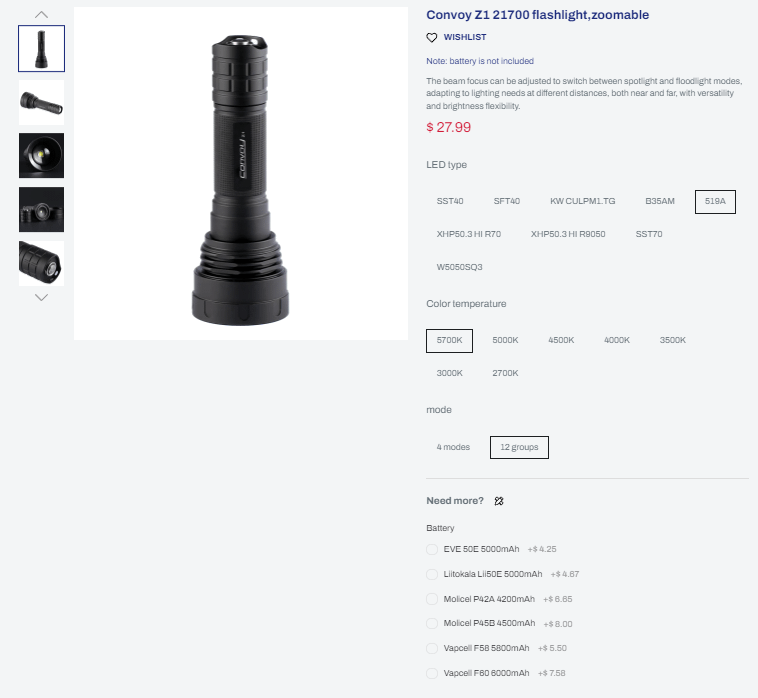Click the icon next to Need more?
Screen dimensions: 758x698
click(x=499, y=501)
